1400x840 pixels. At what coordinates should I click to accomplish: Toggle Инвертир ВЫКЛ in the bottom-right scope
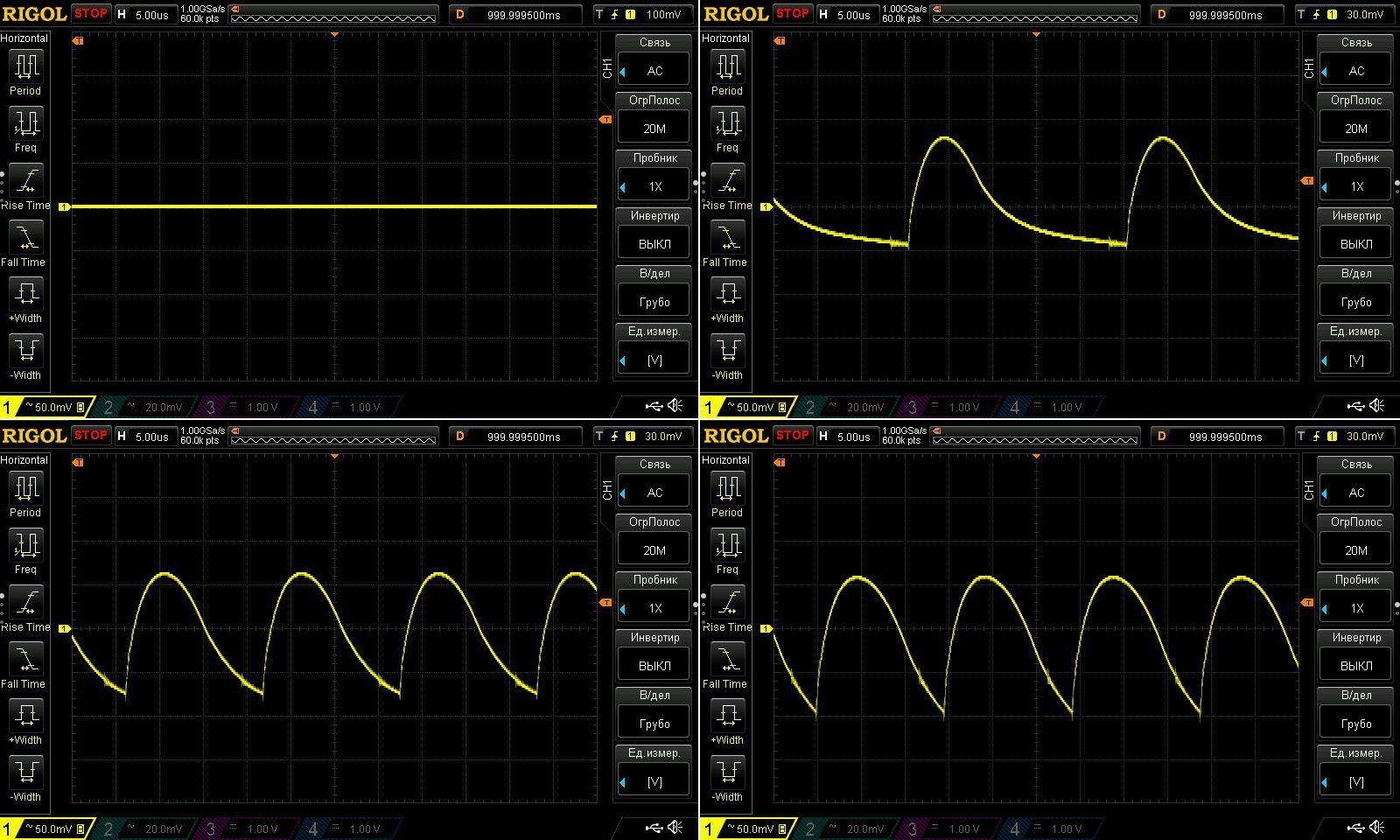coord(1356,656)
